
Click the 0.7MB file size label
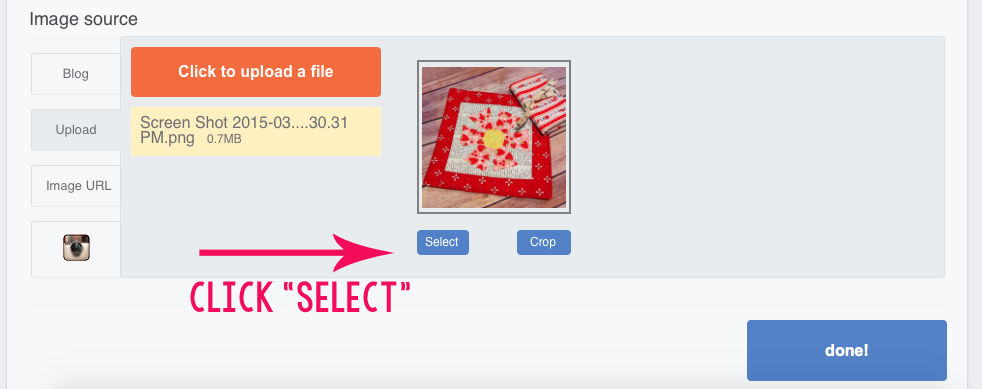tap(224, 139)
